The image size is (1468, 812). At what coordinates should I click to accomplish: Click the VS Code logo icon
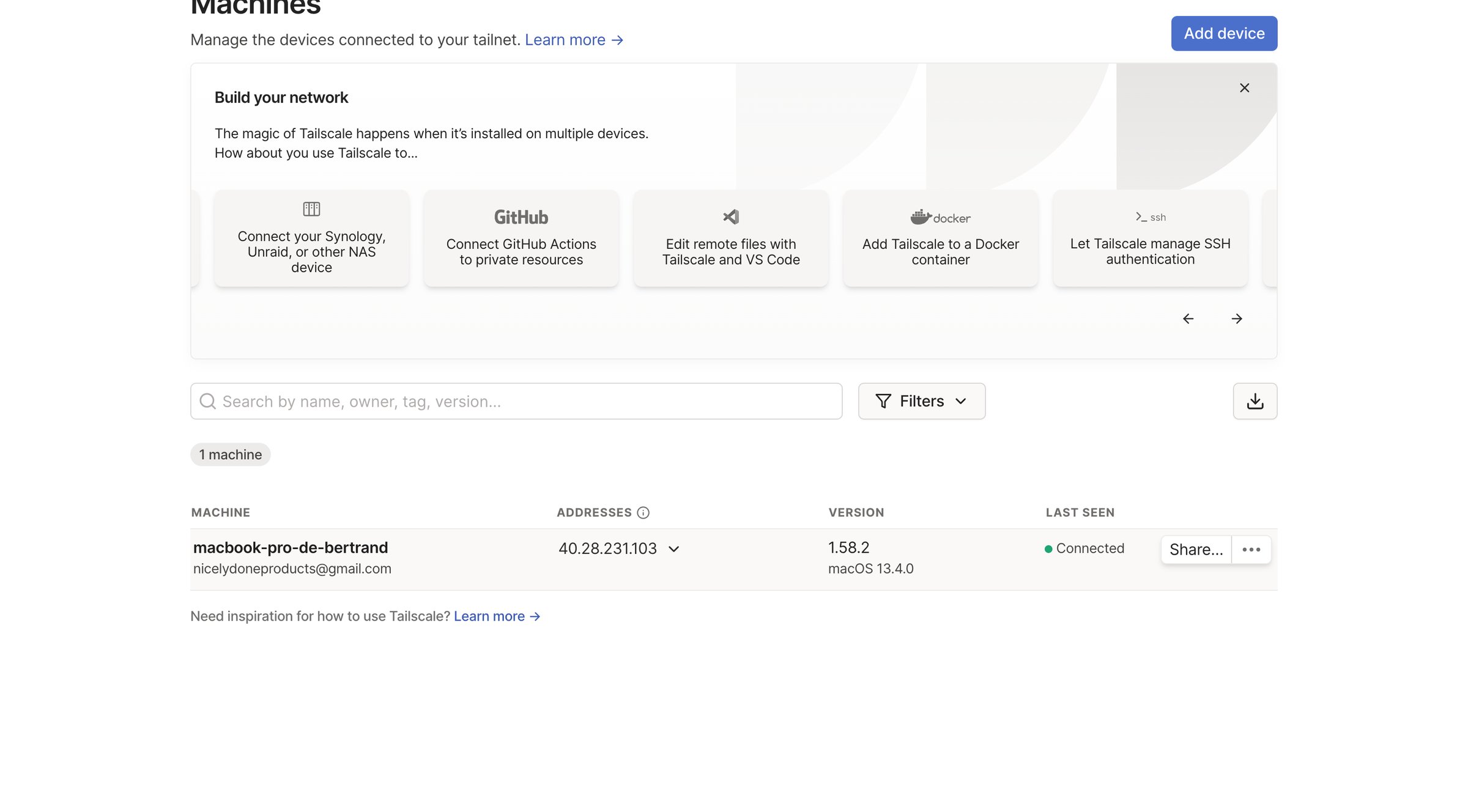click(x=731, y=216)
